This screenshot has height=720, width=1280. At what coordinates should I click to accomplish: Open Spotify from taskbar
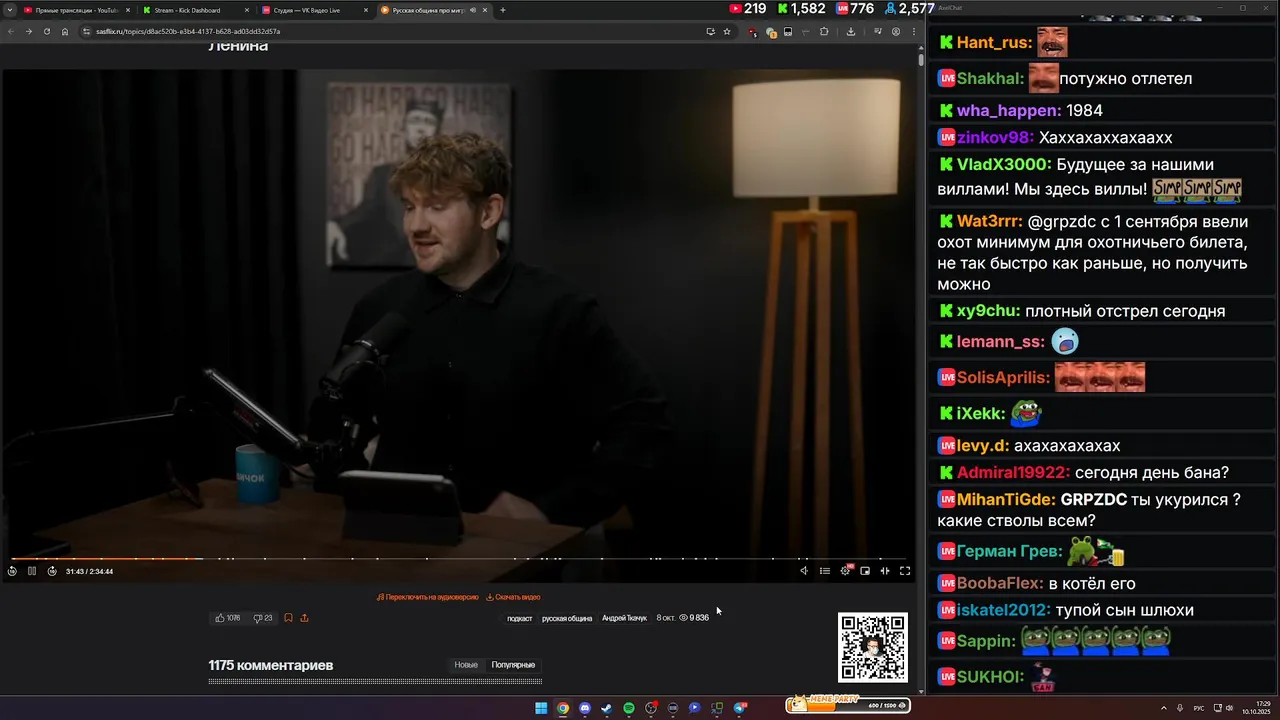tap(628, 708)
